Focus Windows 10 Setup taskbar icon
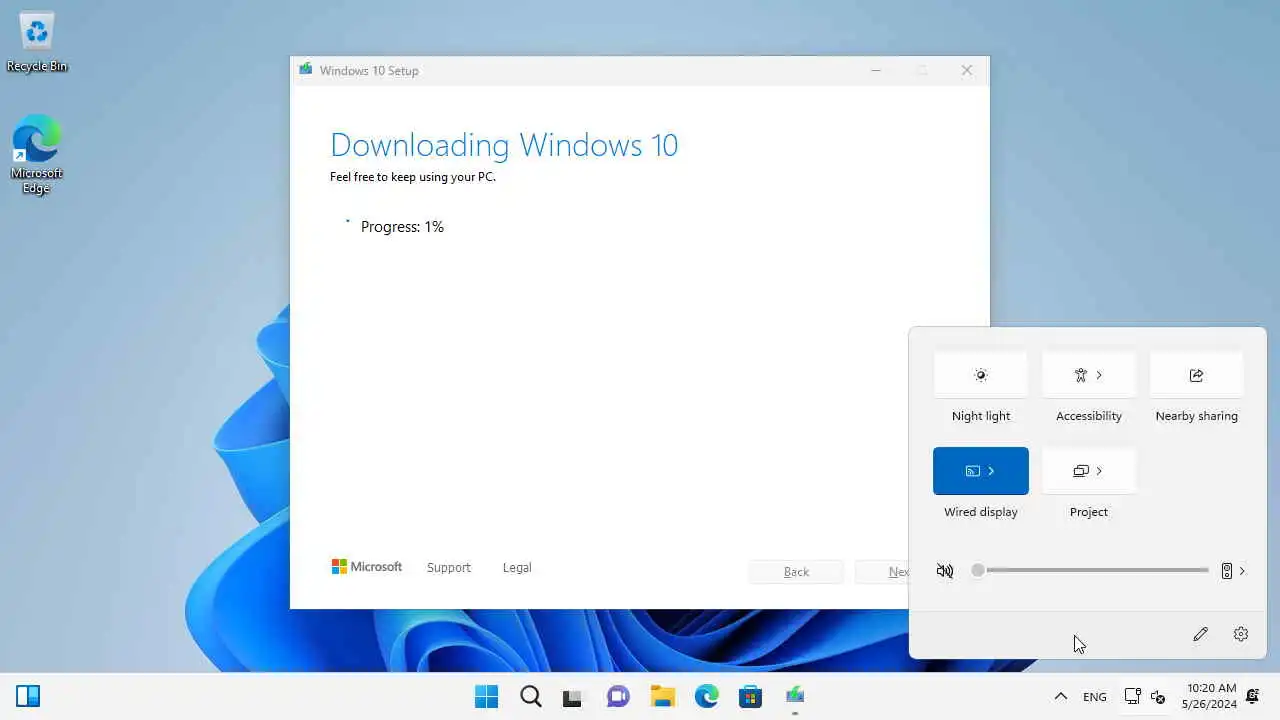Viewport: 1280px width, 720px height. (795, 696)
